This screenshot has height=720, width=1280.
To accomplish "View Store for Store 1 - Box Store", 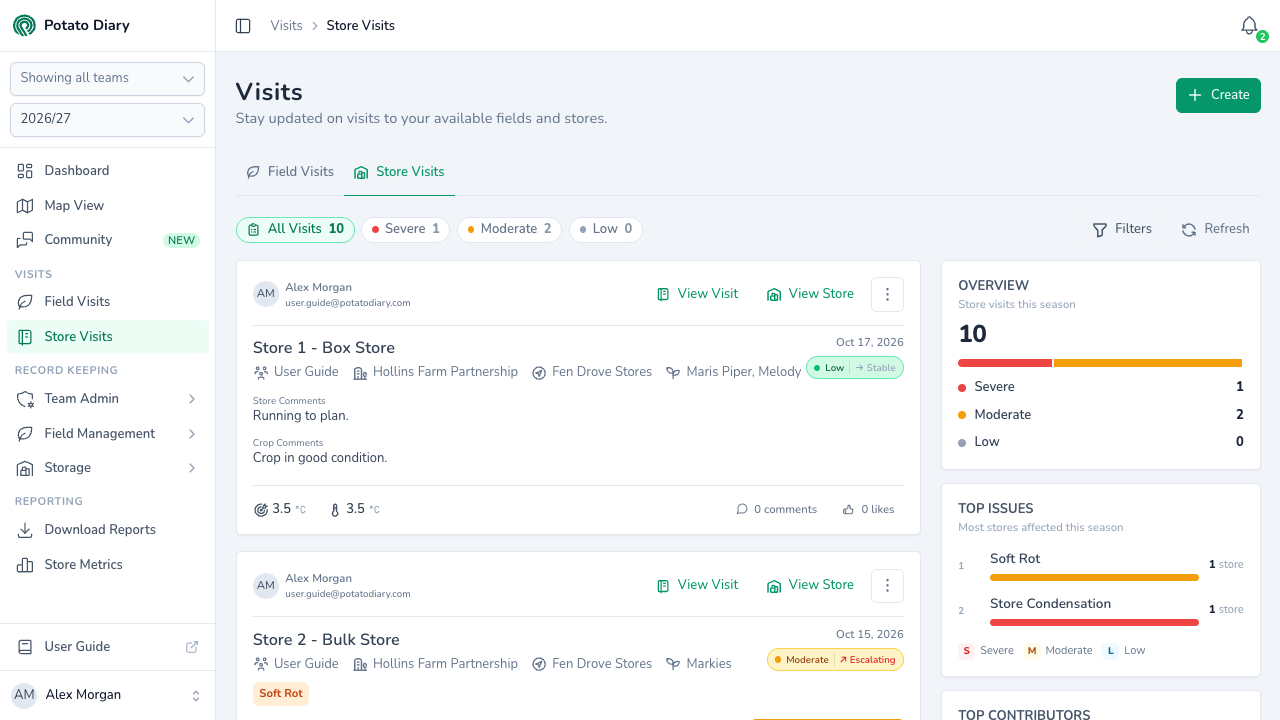I will 810,294.
